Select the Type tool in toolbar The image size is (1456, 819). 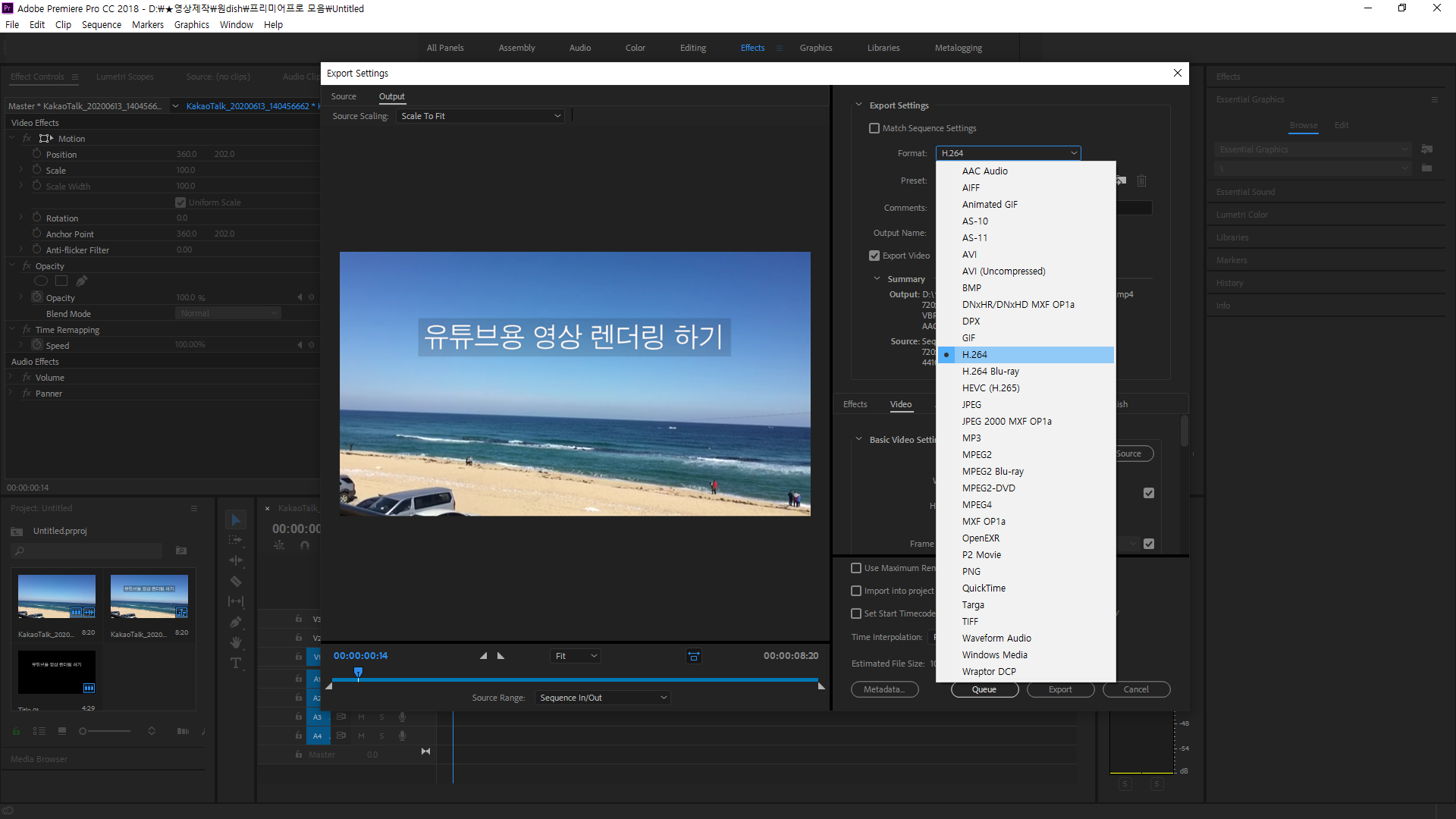pyautogui.click(x=236, y=664)
